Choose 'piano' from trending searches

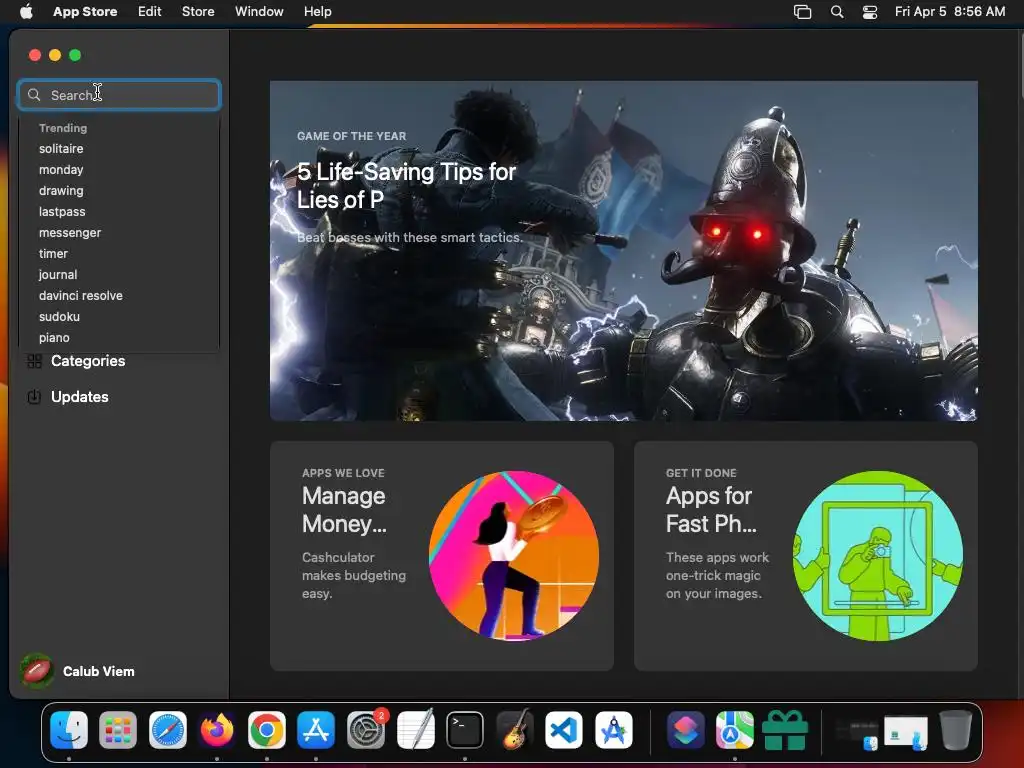54,338
